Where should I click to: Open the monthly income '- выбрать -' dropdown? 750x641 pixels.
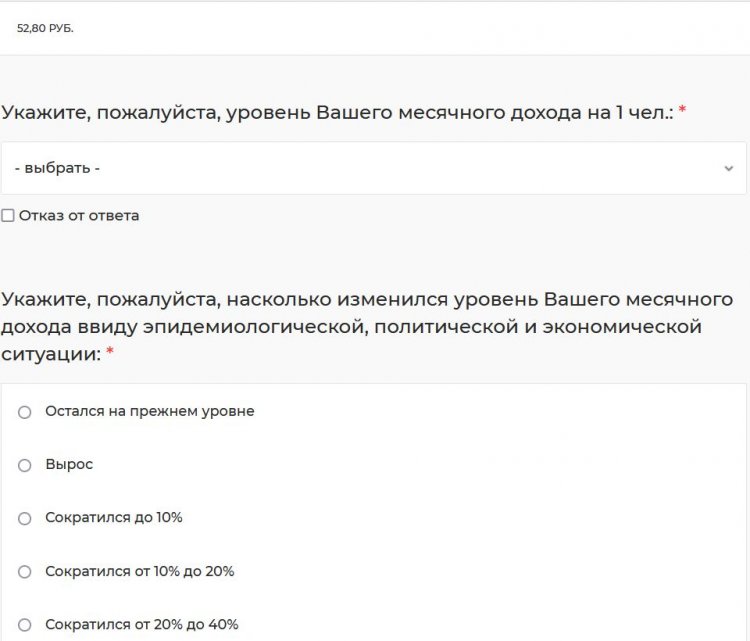pos(373,168)
